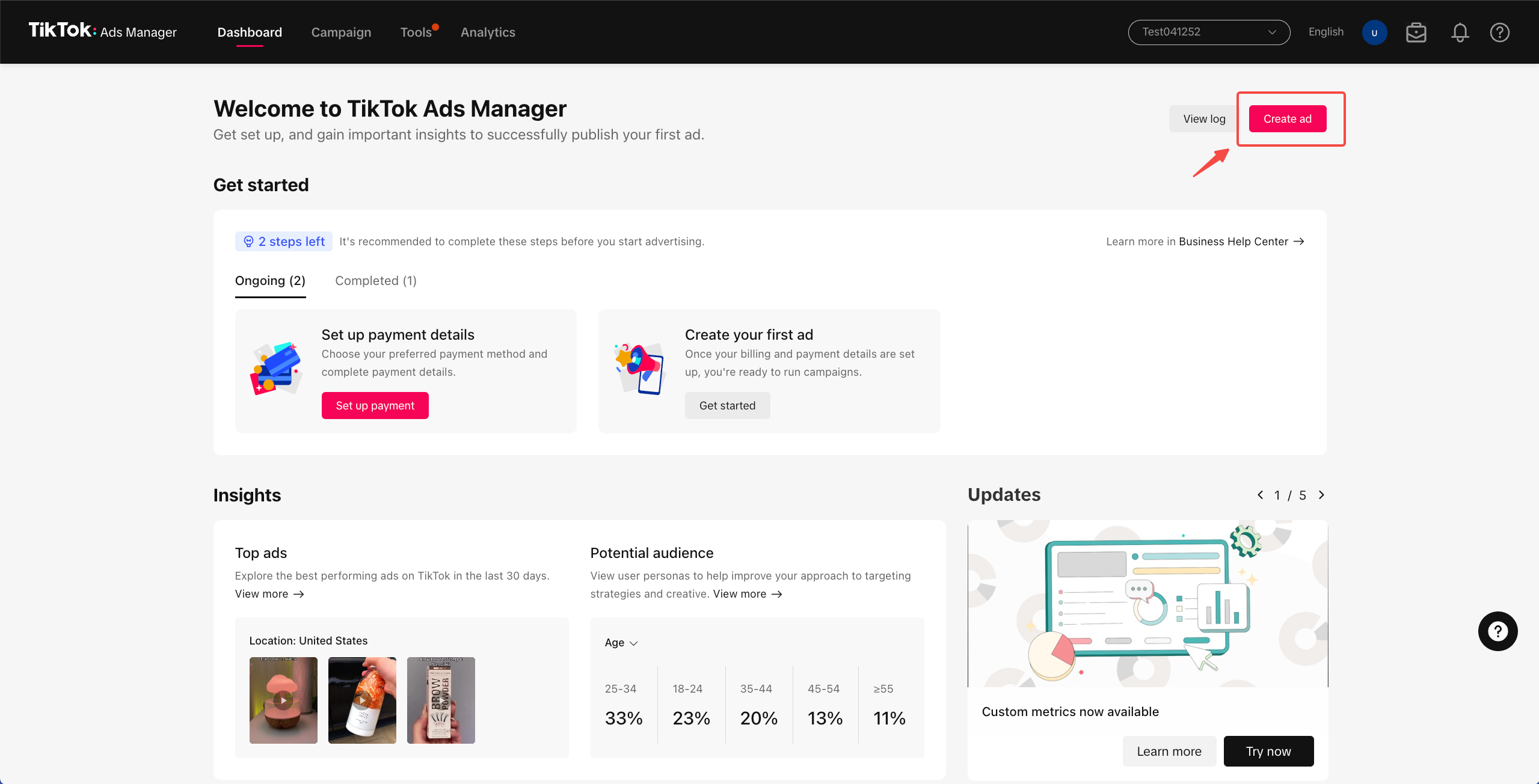
Task: Click the Get started button for first ad
Action: pyautogui.click(x=727, y=405)
